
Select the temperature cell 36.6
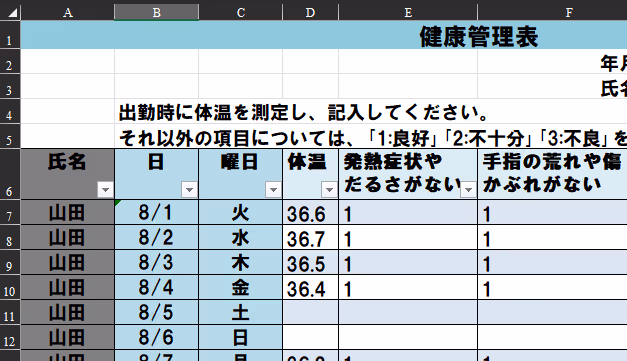pyautogui.click(x=311, y=212)
